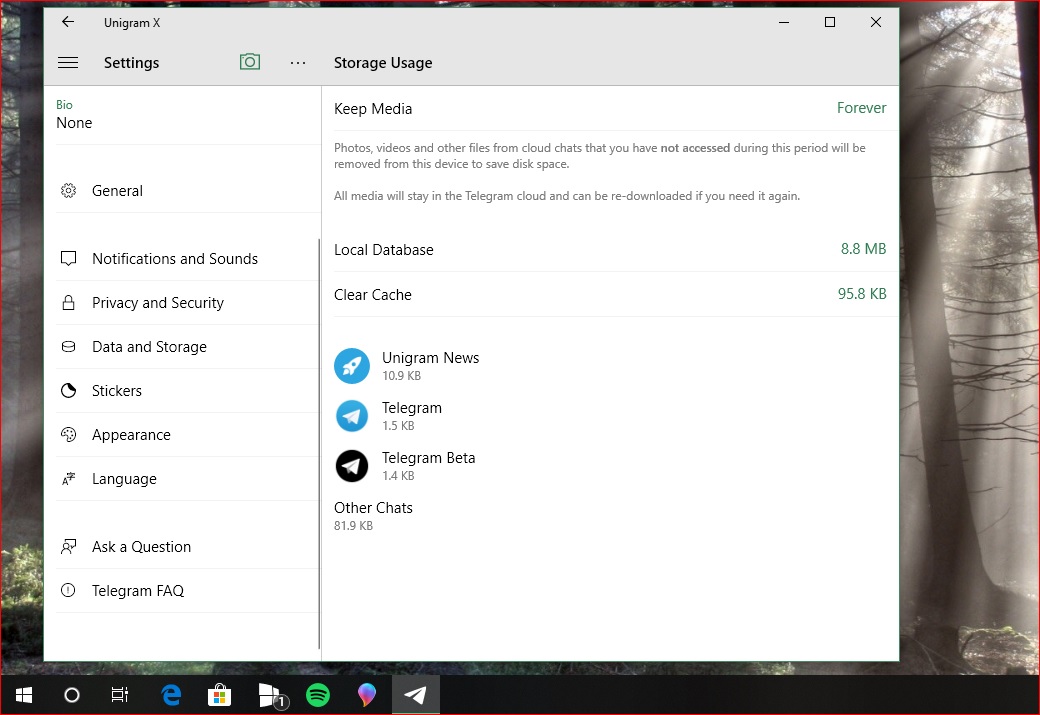Click the Storage Usage page title
Image resolution: width=1040 pixels, height=715 pixels.
click(x=383, y=62)
